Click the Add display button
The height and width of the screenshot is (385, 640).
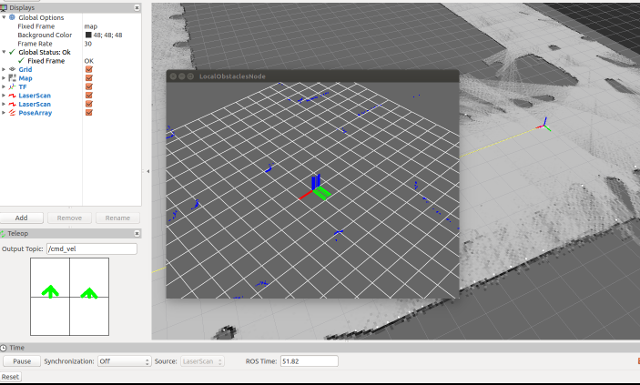point(22,218)
